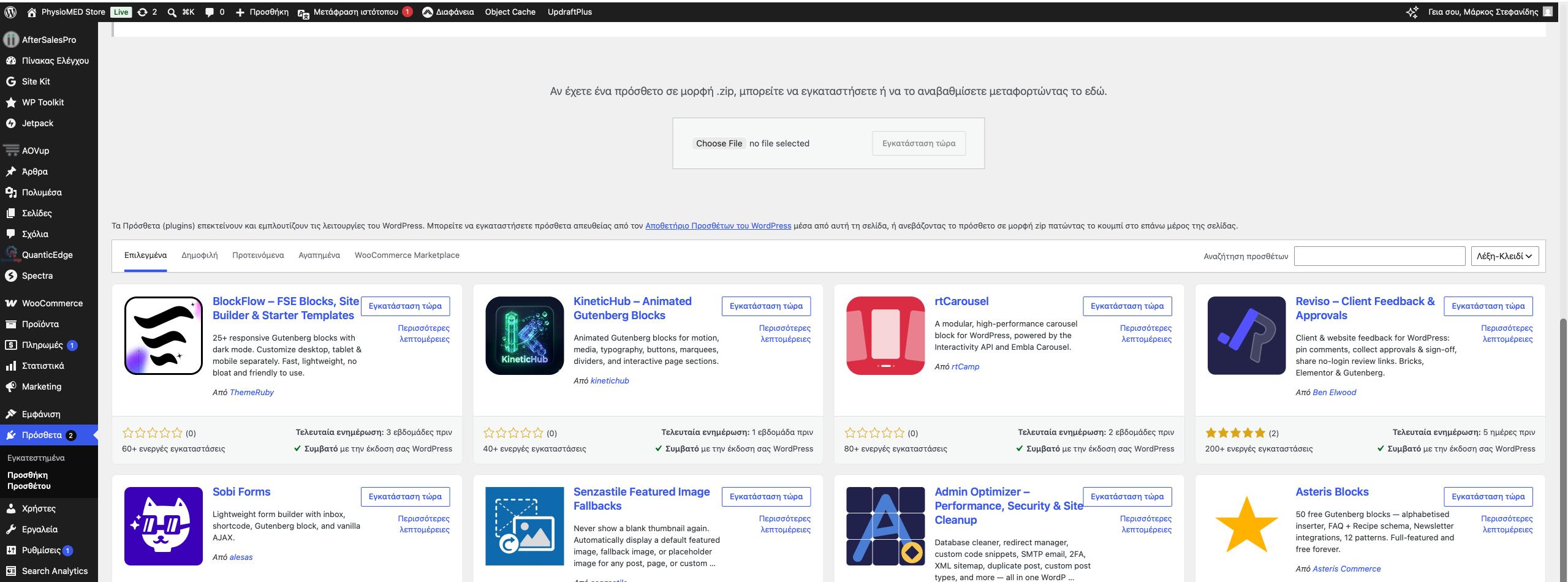Open the Λέξη-Κλειδί search type dropdown
Viewport: 1568px width, 582px height.
point(1504,256)
